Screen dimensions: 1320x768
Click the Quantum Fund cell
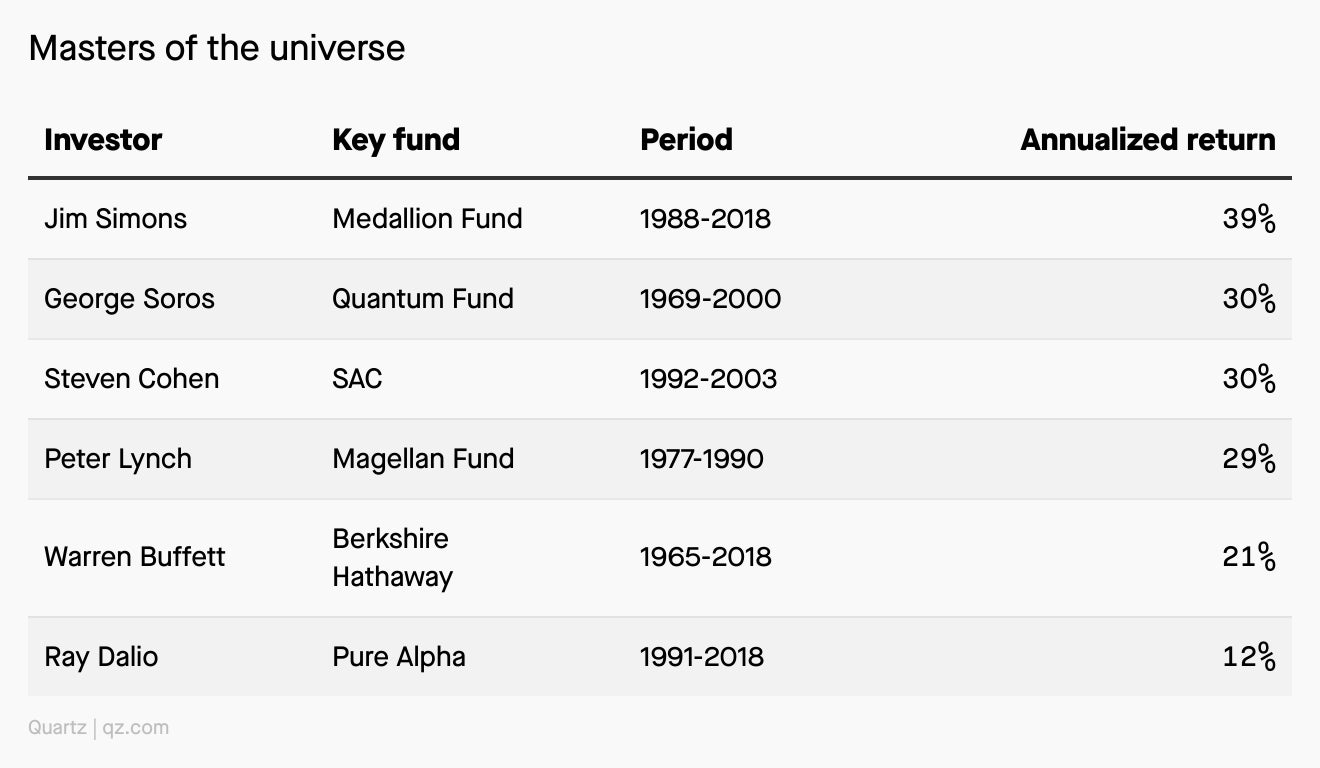point(423,299)
